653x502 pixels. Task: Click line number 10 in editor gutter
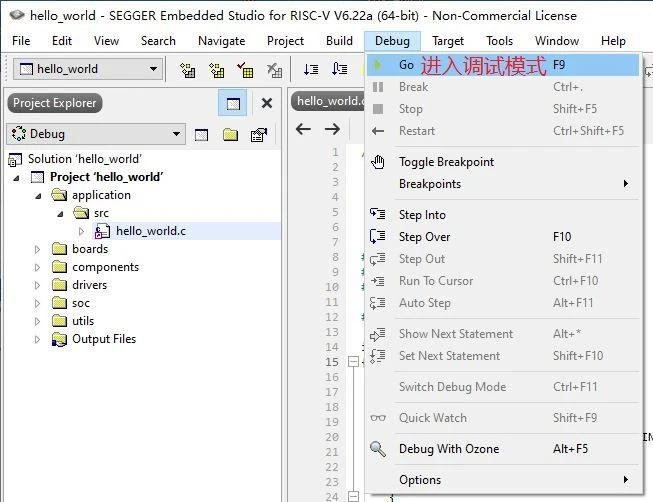[332, 287]
